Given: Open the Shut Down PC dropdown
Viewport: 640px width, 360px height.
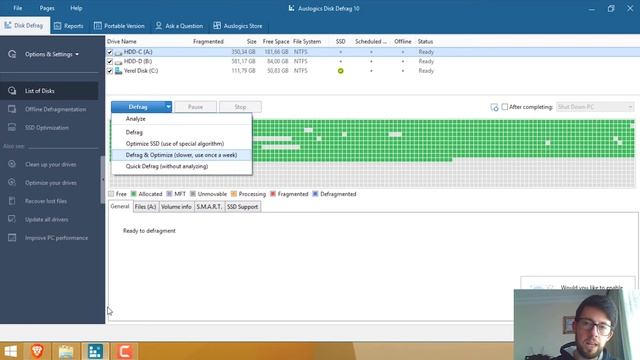Looking at the screenshot, I should [x=595, y=107].
